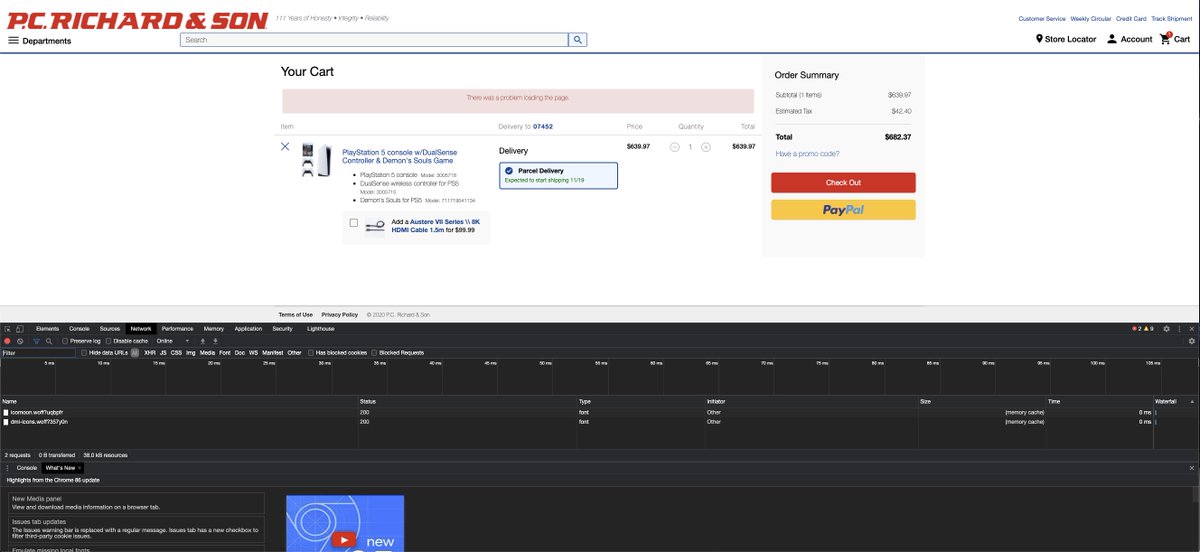Open the Online throttling dropdown

171,341
